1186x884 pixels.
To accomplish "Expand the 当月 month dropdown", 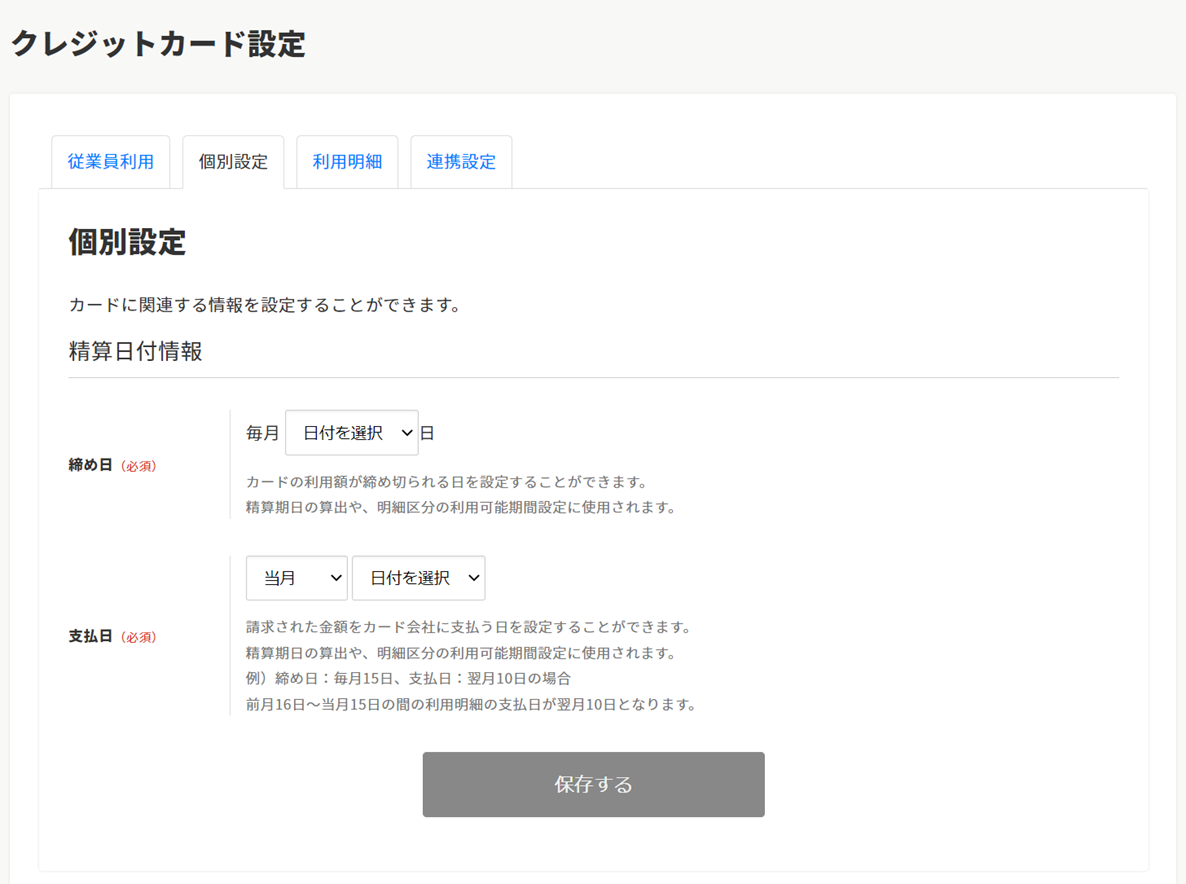I will tap(296, 578).
